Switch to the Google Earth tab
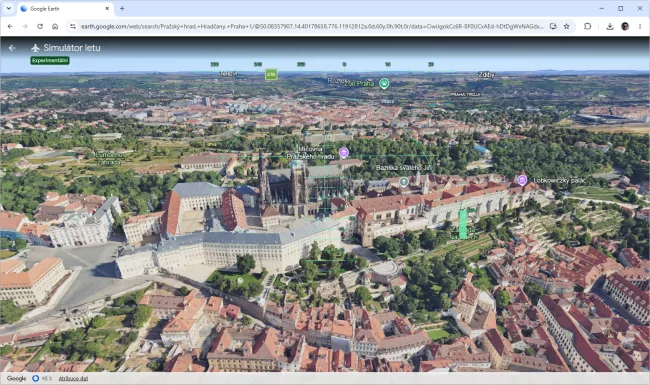This screenshot has width=650, height=385. [64, 9]
